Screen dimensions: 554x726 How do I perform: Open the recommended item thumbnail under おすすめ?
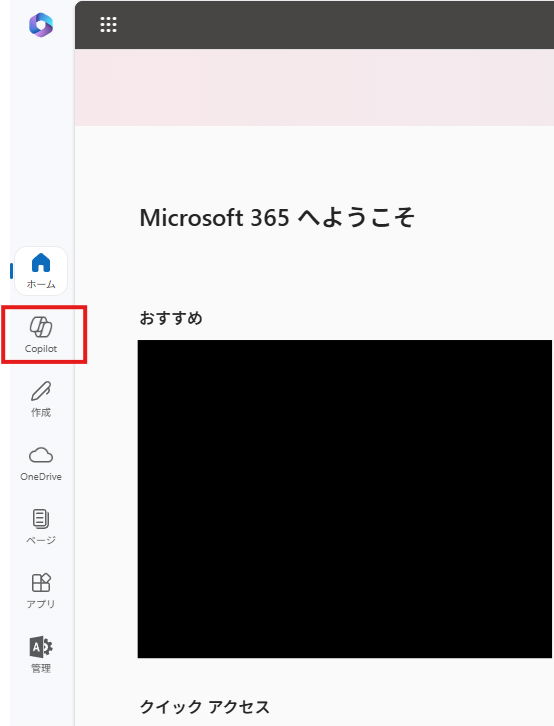[x=345, y=499]
